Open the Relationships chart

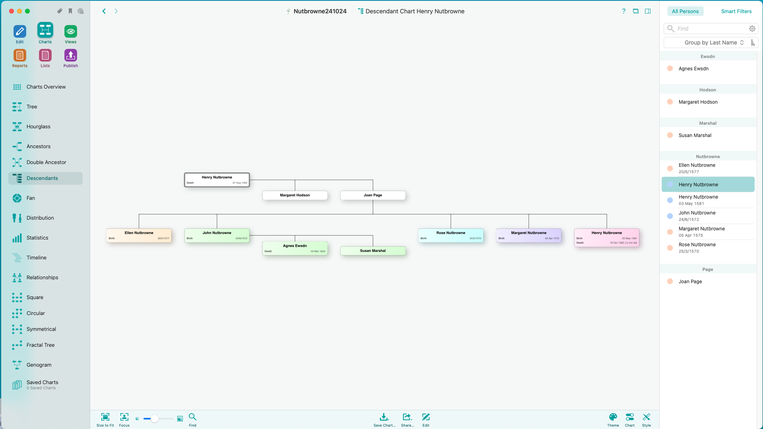click(x=45, y=278)
